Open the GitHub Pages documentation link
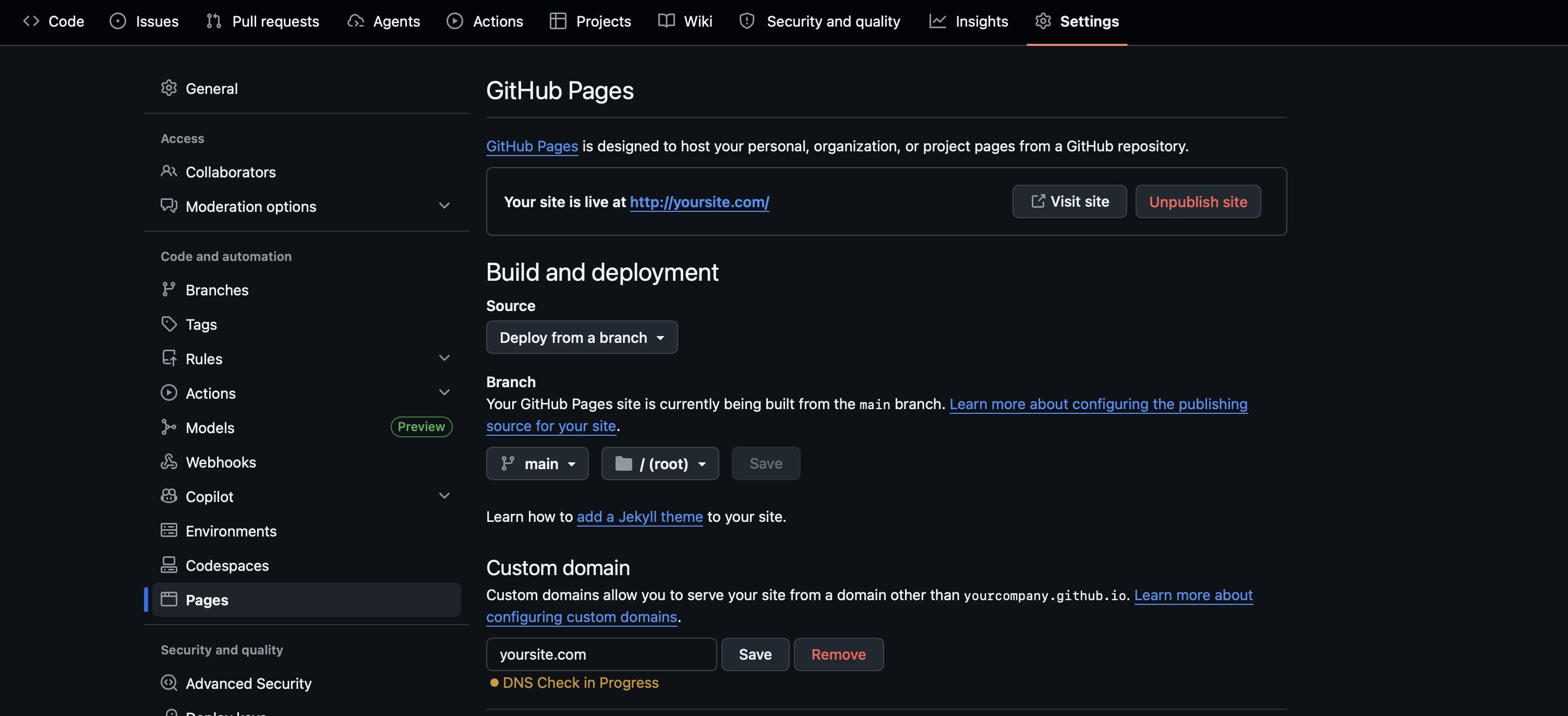Screen dimensions: 1568x716 pyautogui.click(x=532, y=146)
